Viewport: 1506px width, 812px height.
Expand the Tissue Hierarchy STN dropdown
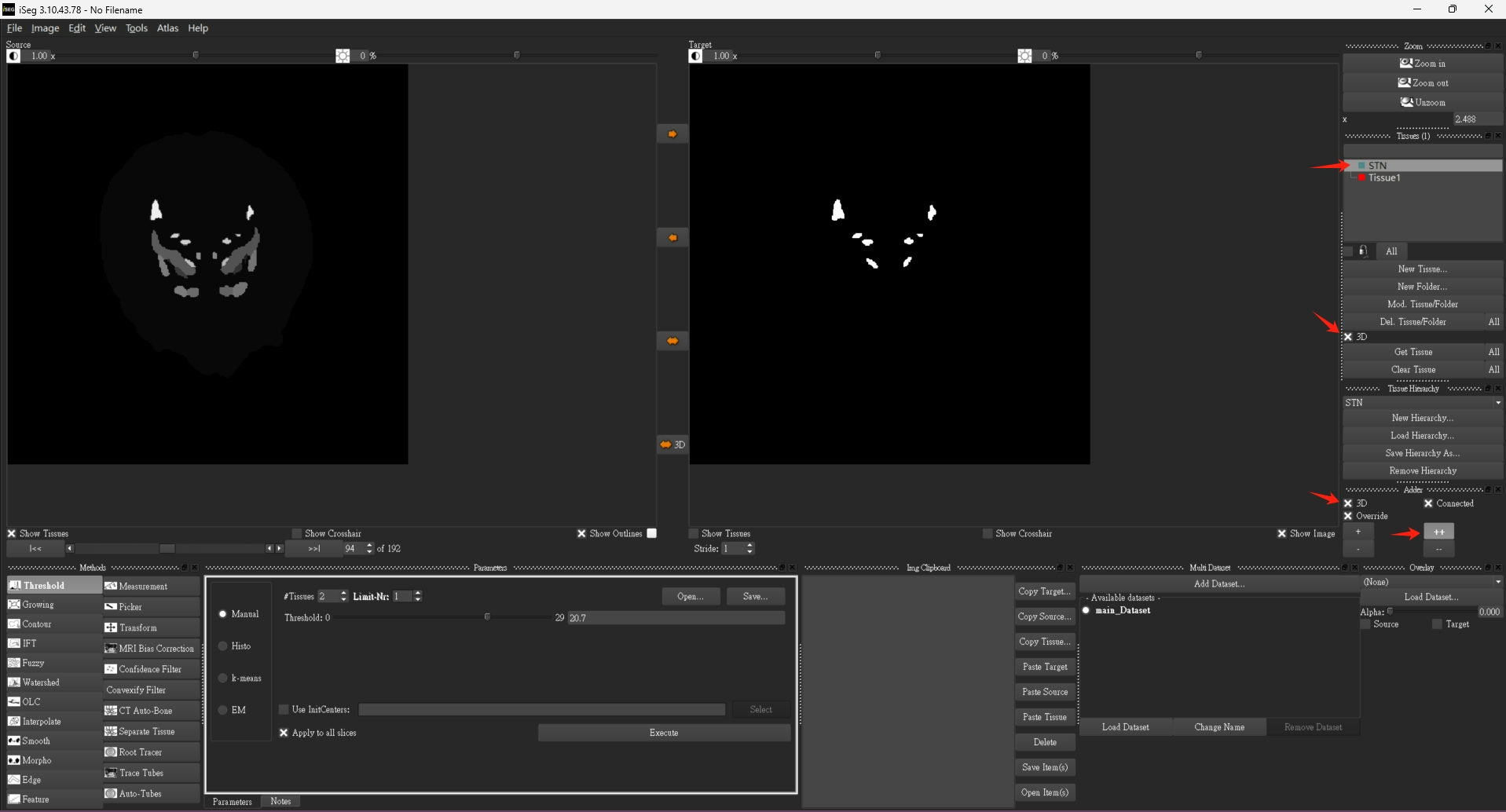[1497, 403]
